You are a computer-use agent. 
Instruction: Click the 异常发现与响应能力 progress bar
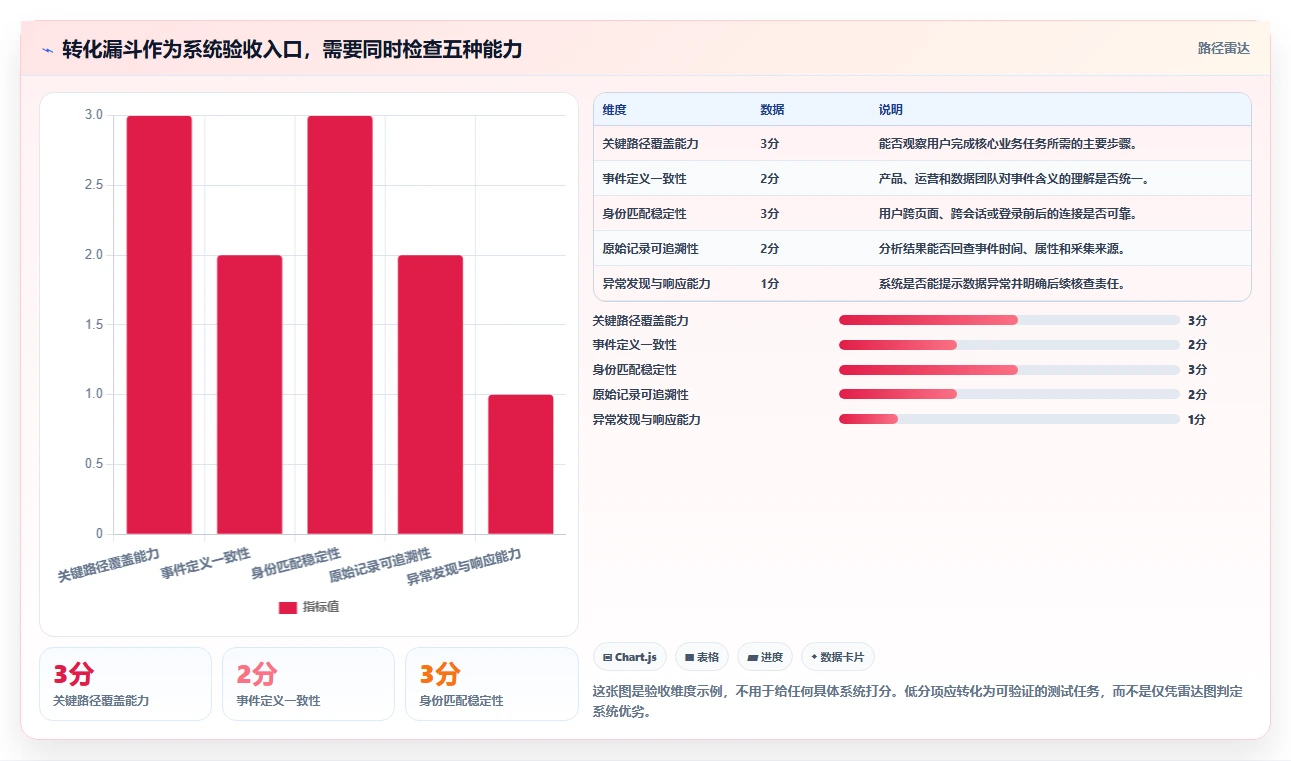pyautogui.click(x=1009, y=419)
